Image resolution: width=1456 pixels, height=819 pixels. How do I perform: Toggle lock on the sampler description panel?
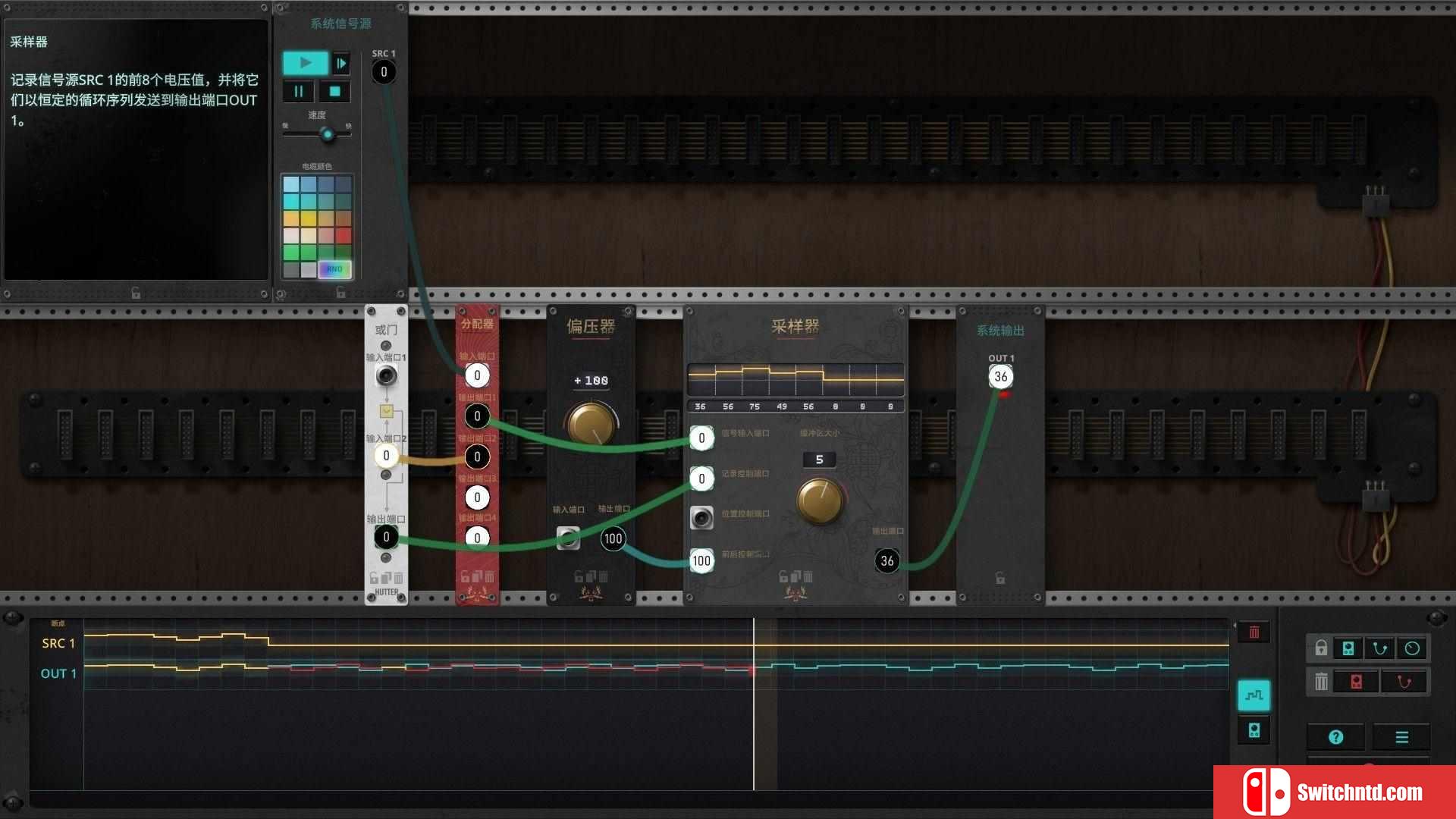coord(136,293)
